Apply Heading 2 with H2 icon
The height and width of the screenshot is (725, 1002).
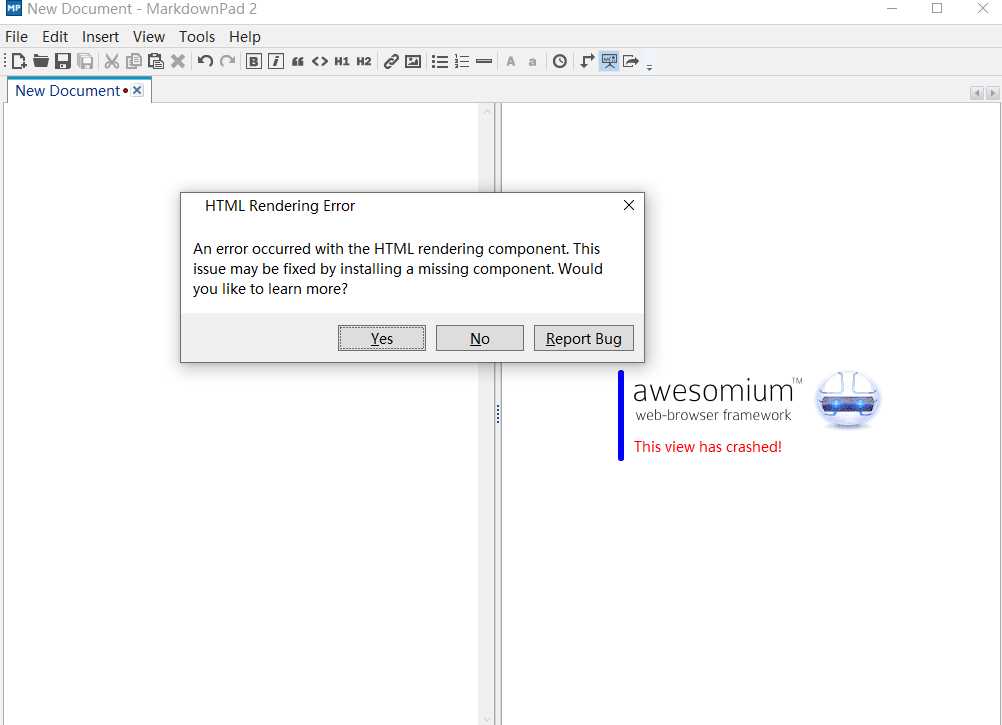click(364, 61)
